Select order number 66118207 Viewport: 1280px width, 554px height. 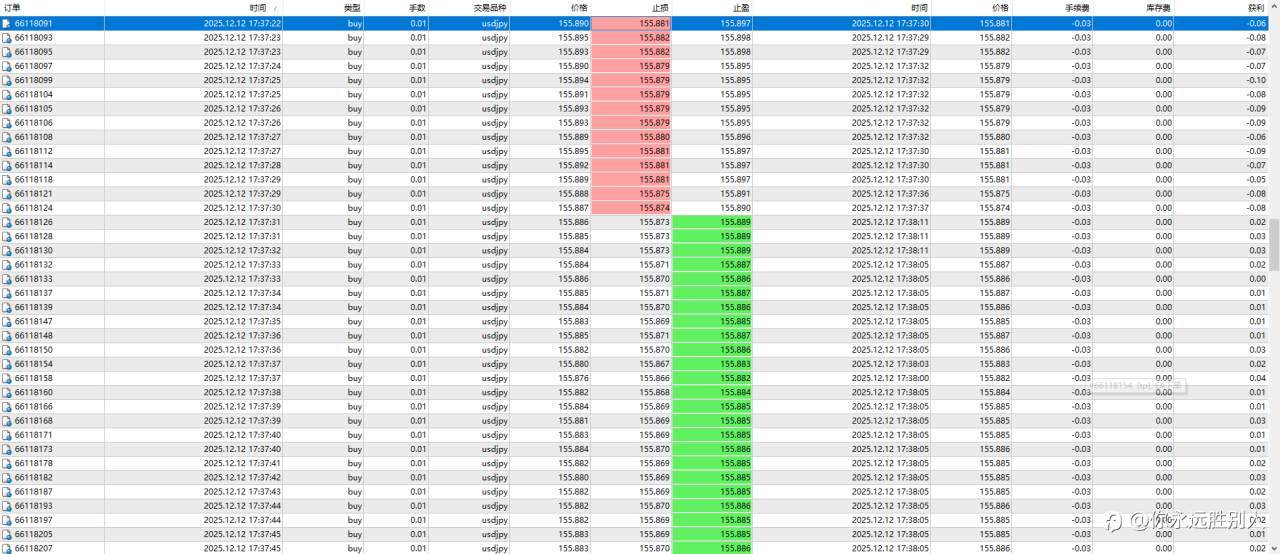(34, 548)
